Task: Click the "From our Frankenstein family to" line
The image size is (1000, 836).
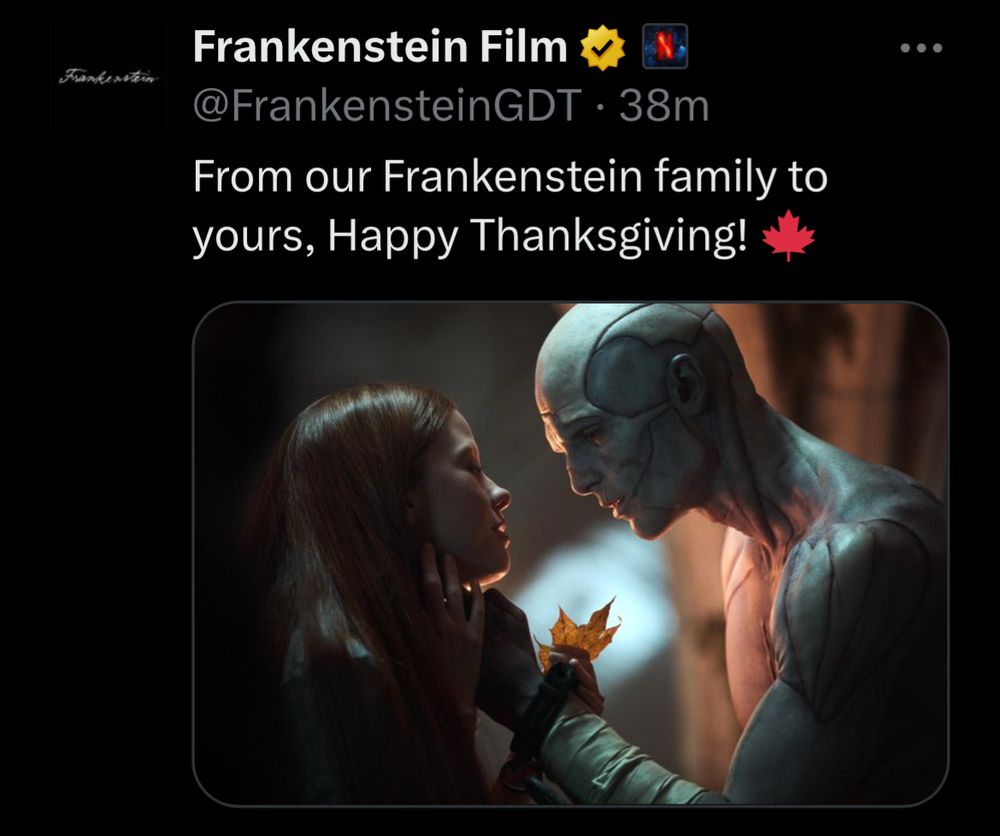Action: (x=510, y=177)
